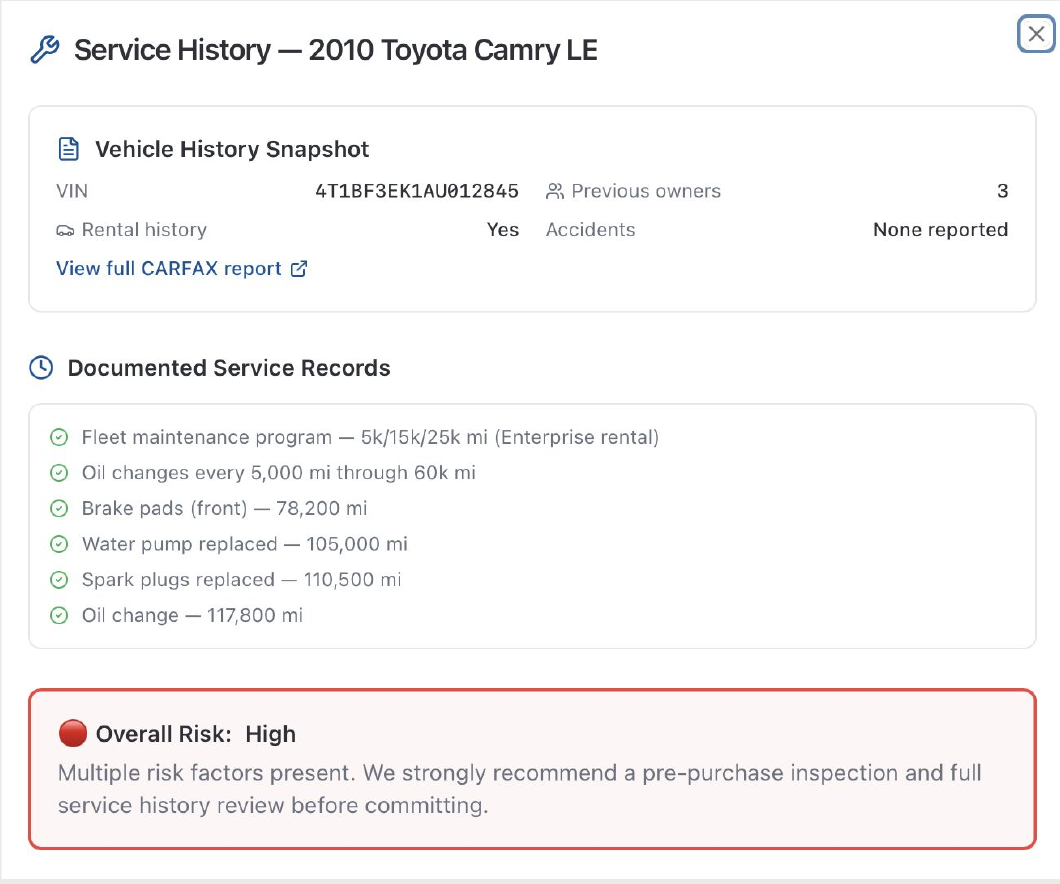Image resolution: width=1060 pixels, height=884 pixels.
Task: Click the check icon for Spark plugs replaced
Action: click(59, 579)
